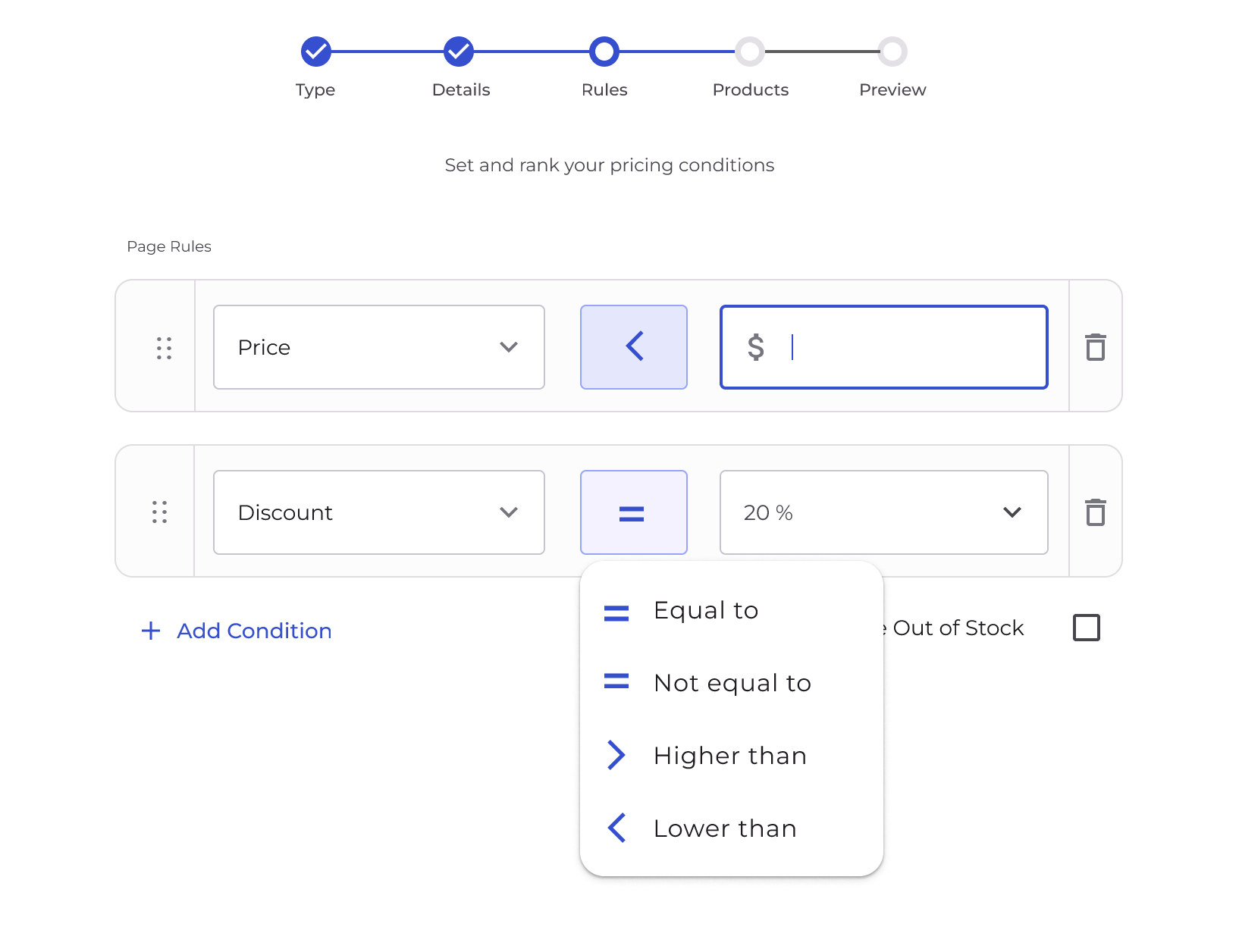Viewport: 1239px width, 952px height.
Task: Jump to the Products step
Action: [x=749, y=52]
